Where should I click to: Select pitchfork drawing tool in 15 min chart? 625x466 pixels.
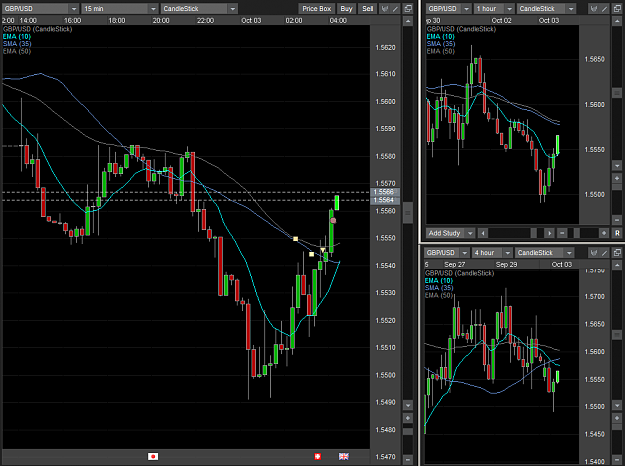tap(385, 9)
